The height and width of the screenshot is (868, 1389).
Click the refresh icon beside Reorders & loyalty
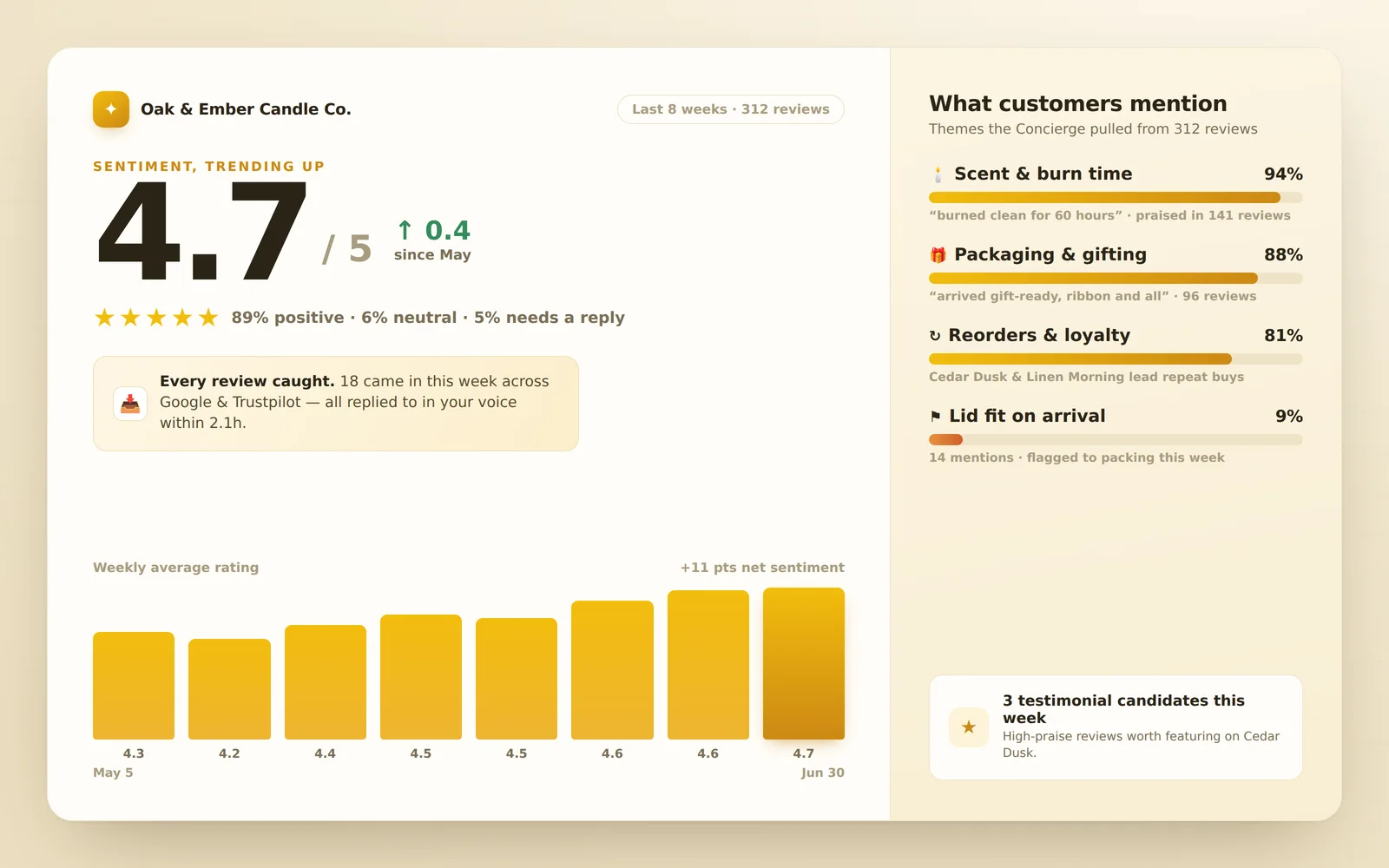pyautogui.click(x=935, y=336)
